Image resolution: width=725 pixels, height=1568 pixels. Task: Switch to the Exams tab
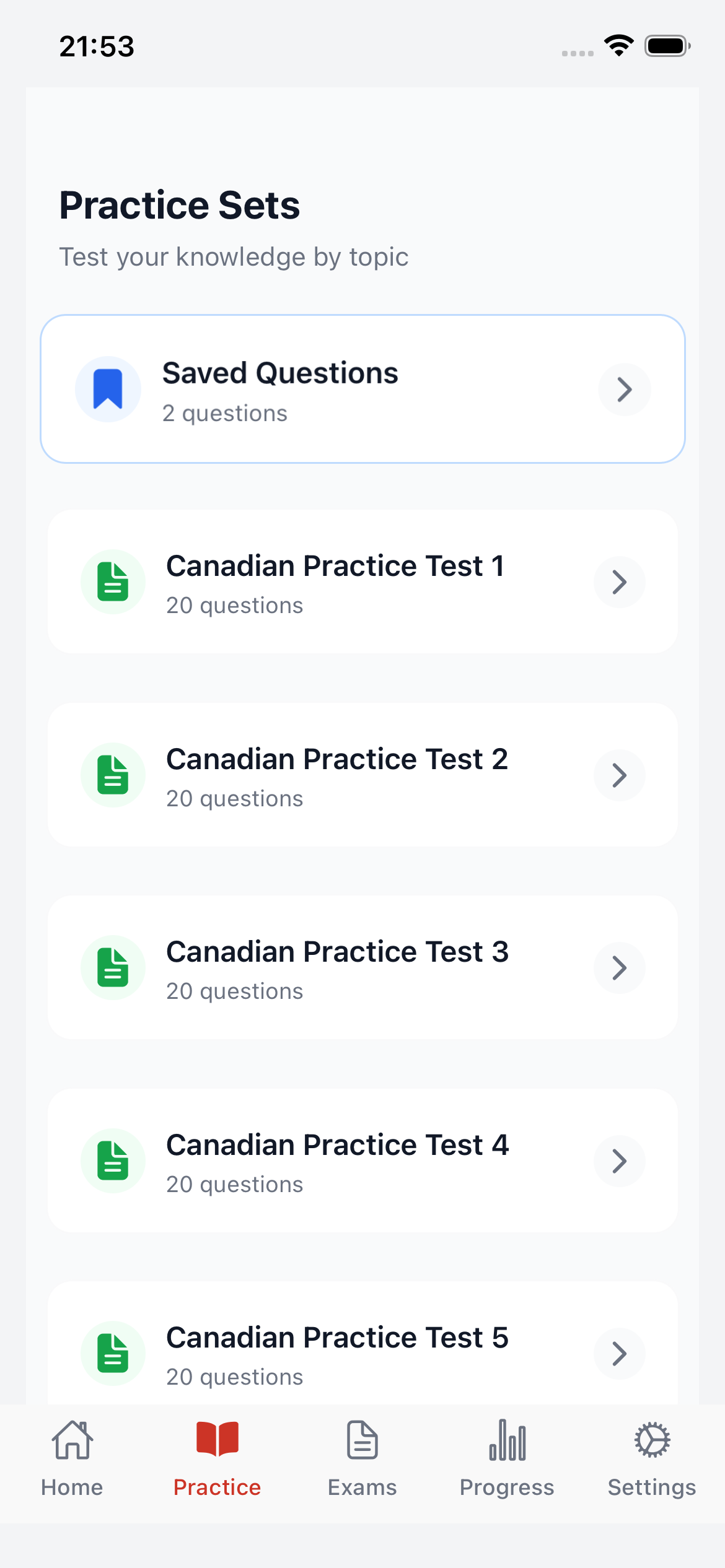pos(362,1468)
